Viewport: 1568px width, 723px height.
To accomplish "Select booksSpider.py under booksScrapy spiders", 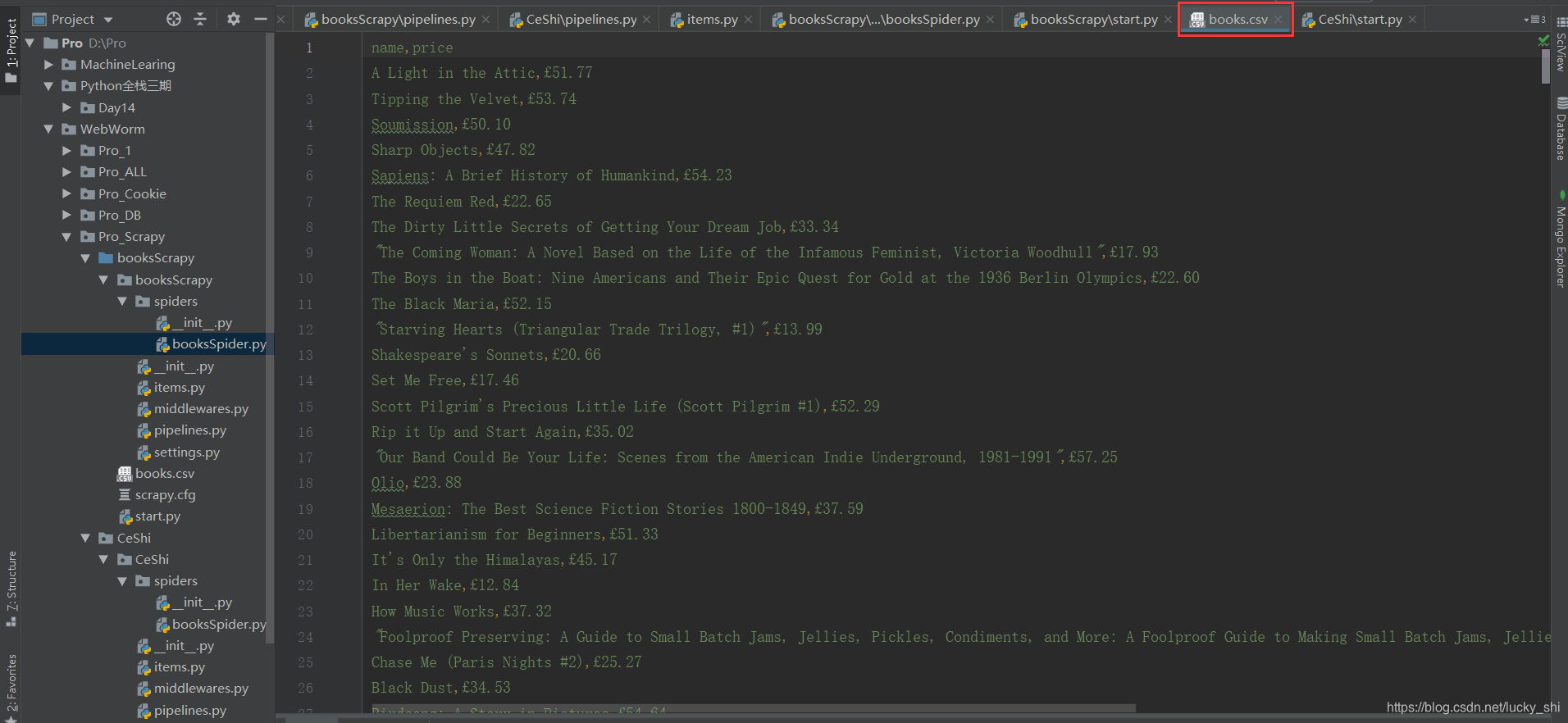I will coord(211,343).
